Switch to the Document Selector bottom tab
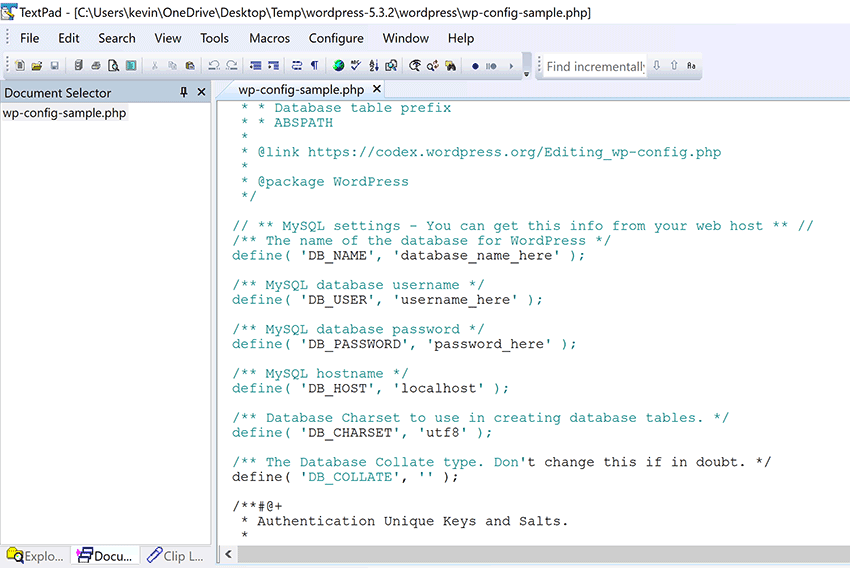Screen dimensions: 850x568 click(x=105, y=556)
